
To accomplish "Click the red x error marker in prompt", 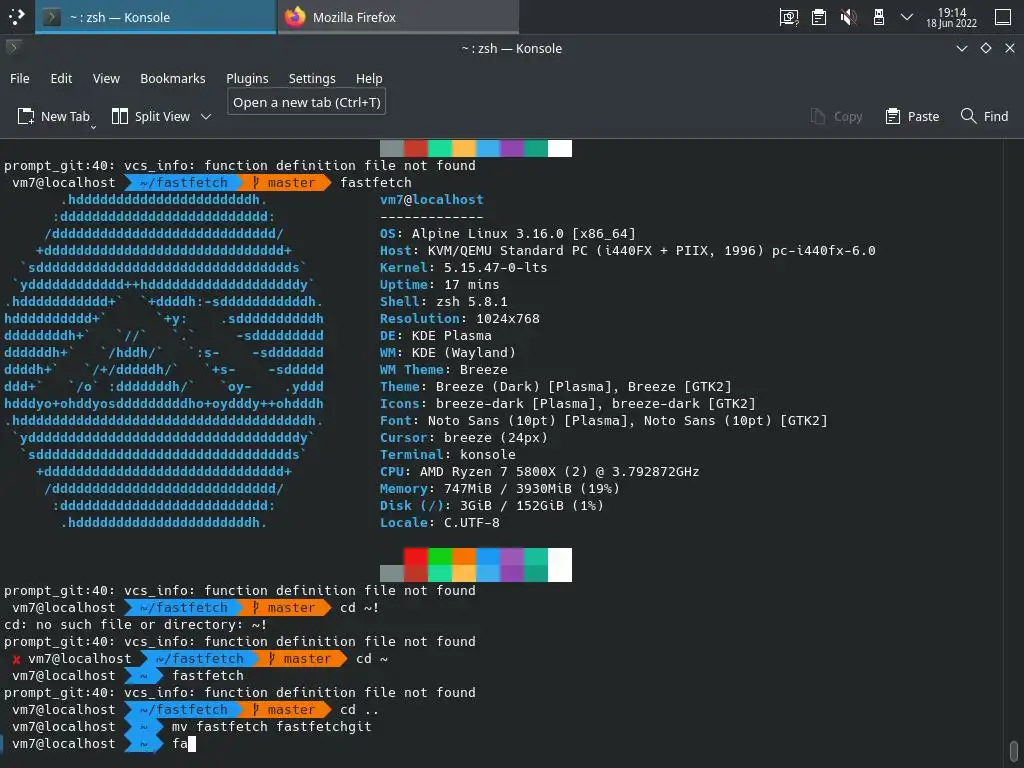I will click(16, 659).
